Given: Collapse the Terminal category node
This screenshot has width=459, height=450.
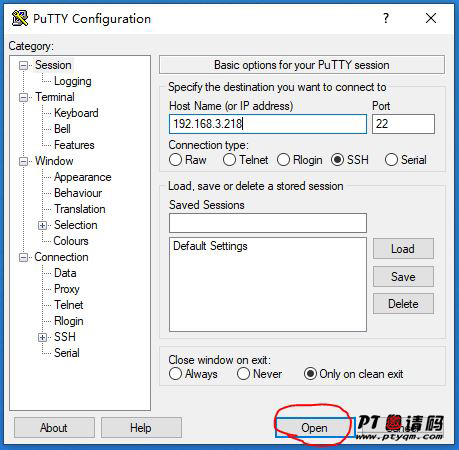Looking at the screenshot, I should point(23,97).
